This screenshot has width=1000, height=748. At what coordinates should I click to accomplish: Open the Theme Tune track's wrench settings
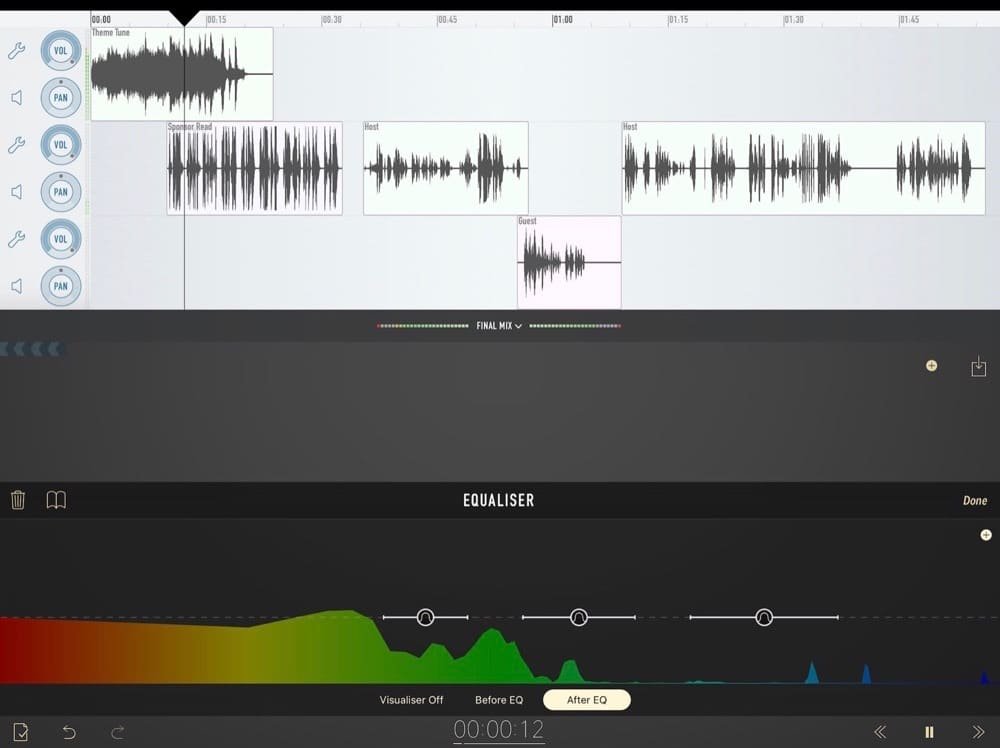[16, 50]
